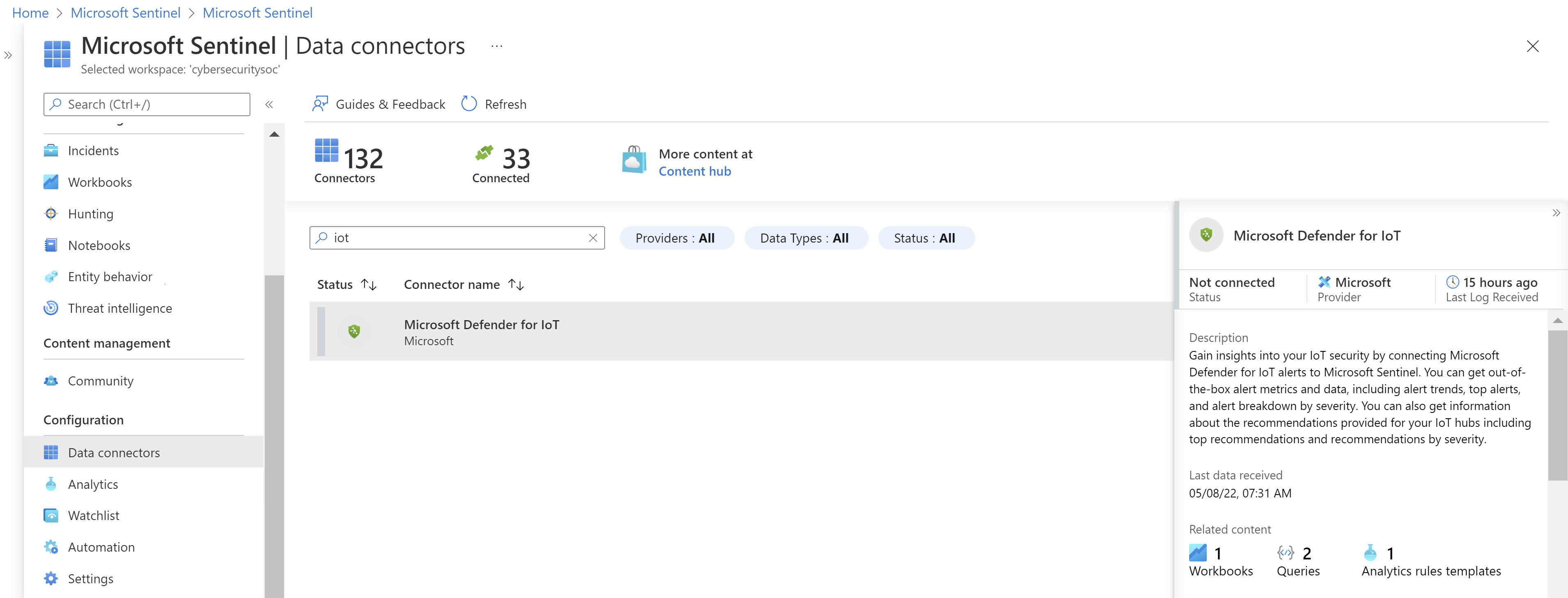Click the Analytics flask icon
Image resolution: width=1568 pixels, height=598 pixels.
point(51,484)
